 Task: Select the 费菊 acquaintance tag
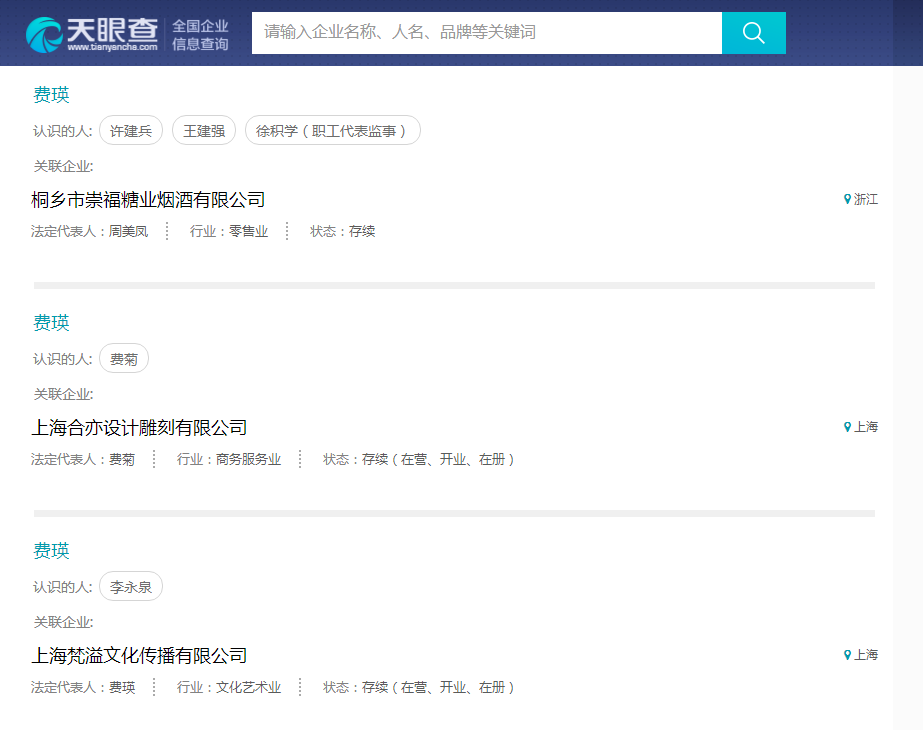click(124, 359)
